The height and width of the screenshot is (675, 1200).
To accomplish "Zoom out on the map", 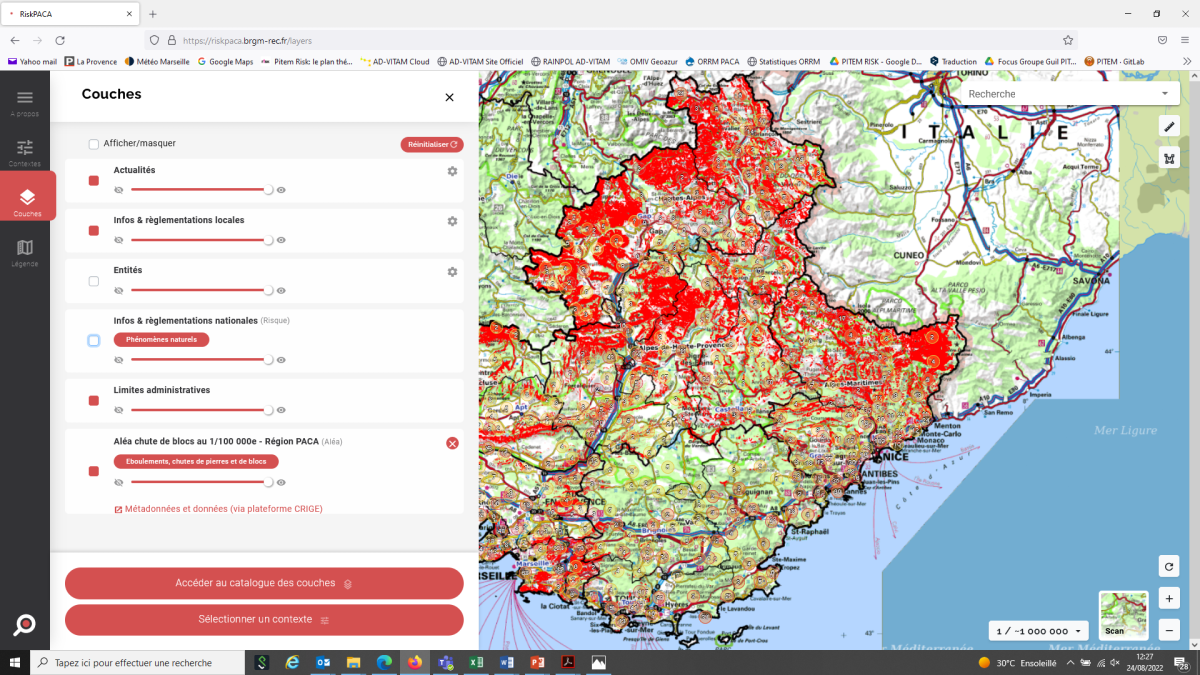I will (1169, 630).
